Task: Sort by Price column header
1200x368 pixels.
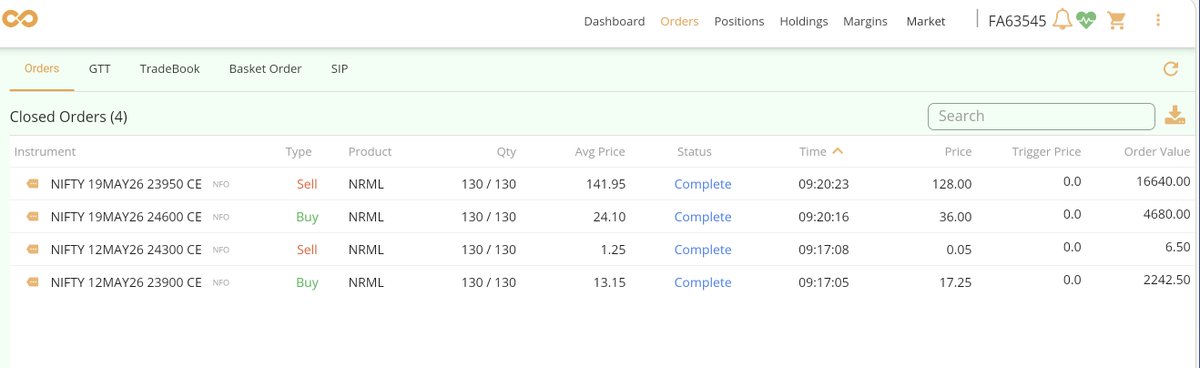Action: click(958, 152)
